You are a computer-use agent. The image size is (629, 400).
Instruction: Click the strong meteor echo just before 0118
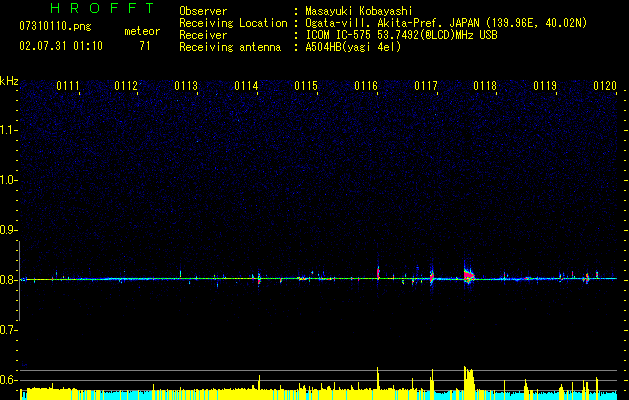(469, 275)
